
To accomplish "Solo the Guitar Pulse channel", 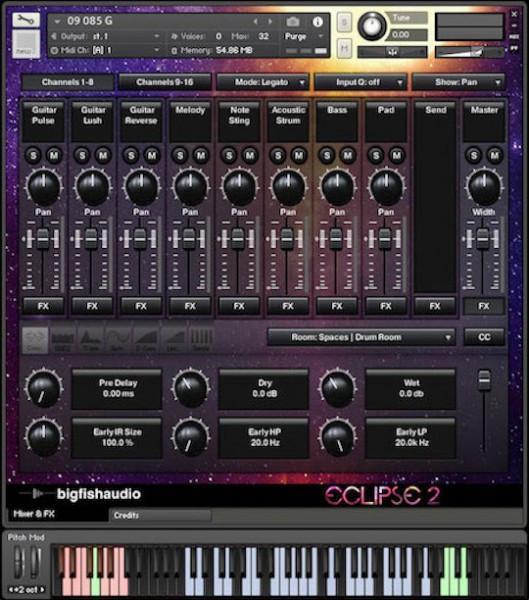I will 33,155.
